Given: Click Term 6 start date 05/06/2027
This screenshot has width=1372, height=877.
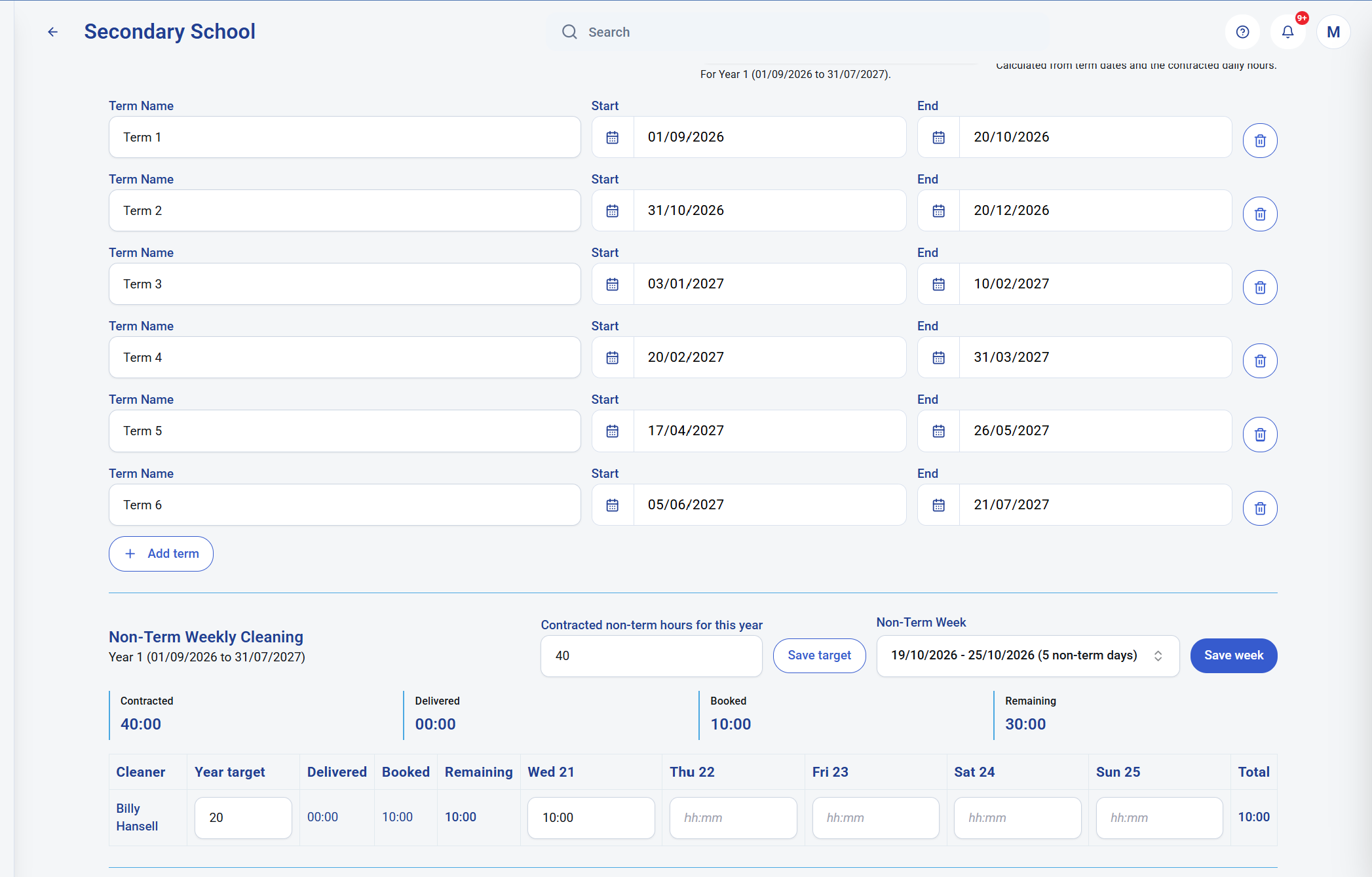Looking at the screenshot, I should [770, 505].
